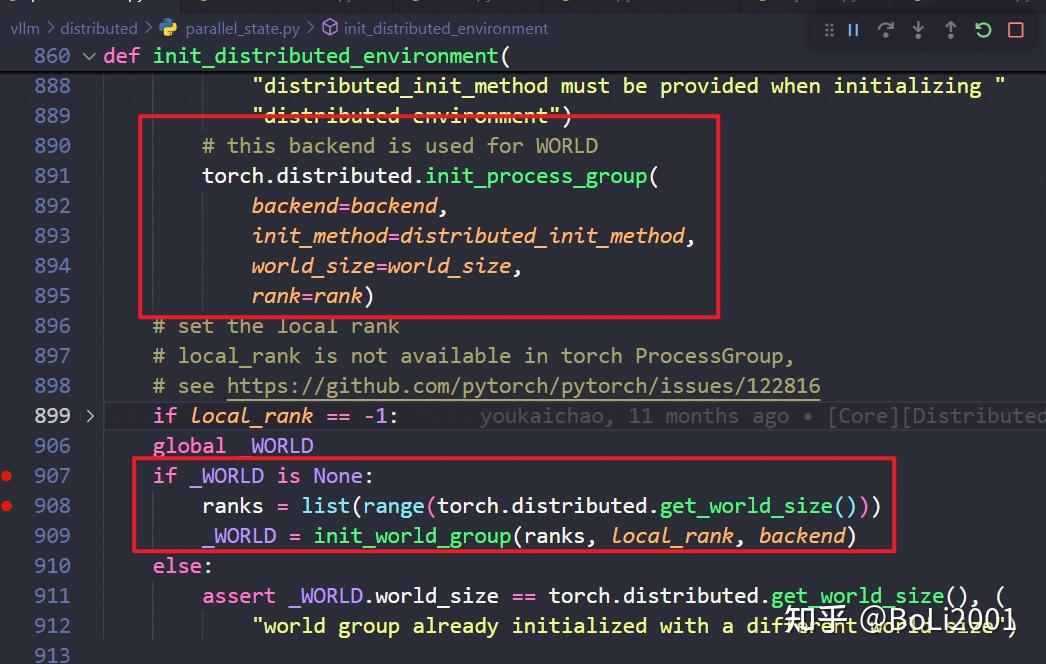Restart the debug session
The image size is (1046, 664).
983,30
